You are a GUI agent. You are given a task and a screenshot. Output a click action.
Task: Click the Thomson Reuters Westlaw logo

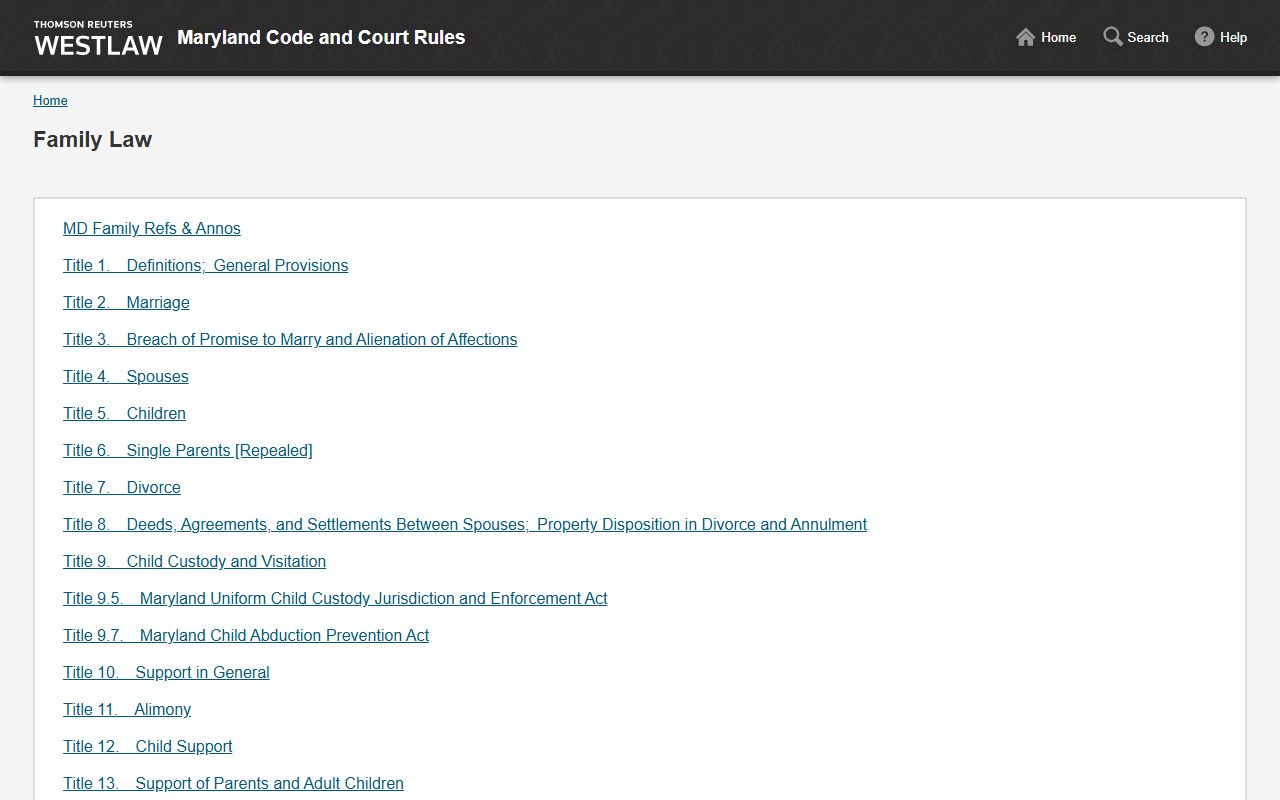(98, 38)
